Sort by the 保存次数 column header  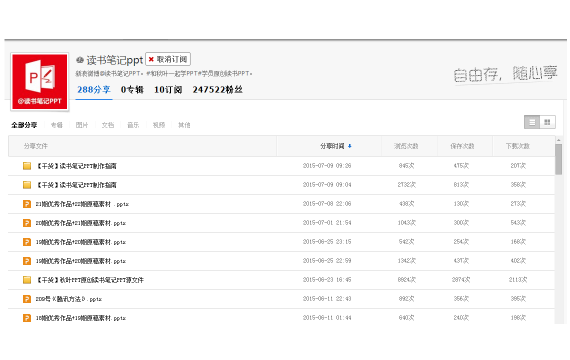(462, 146)
